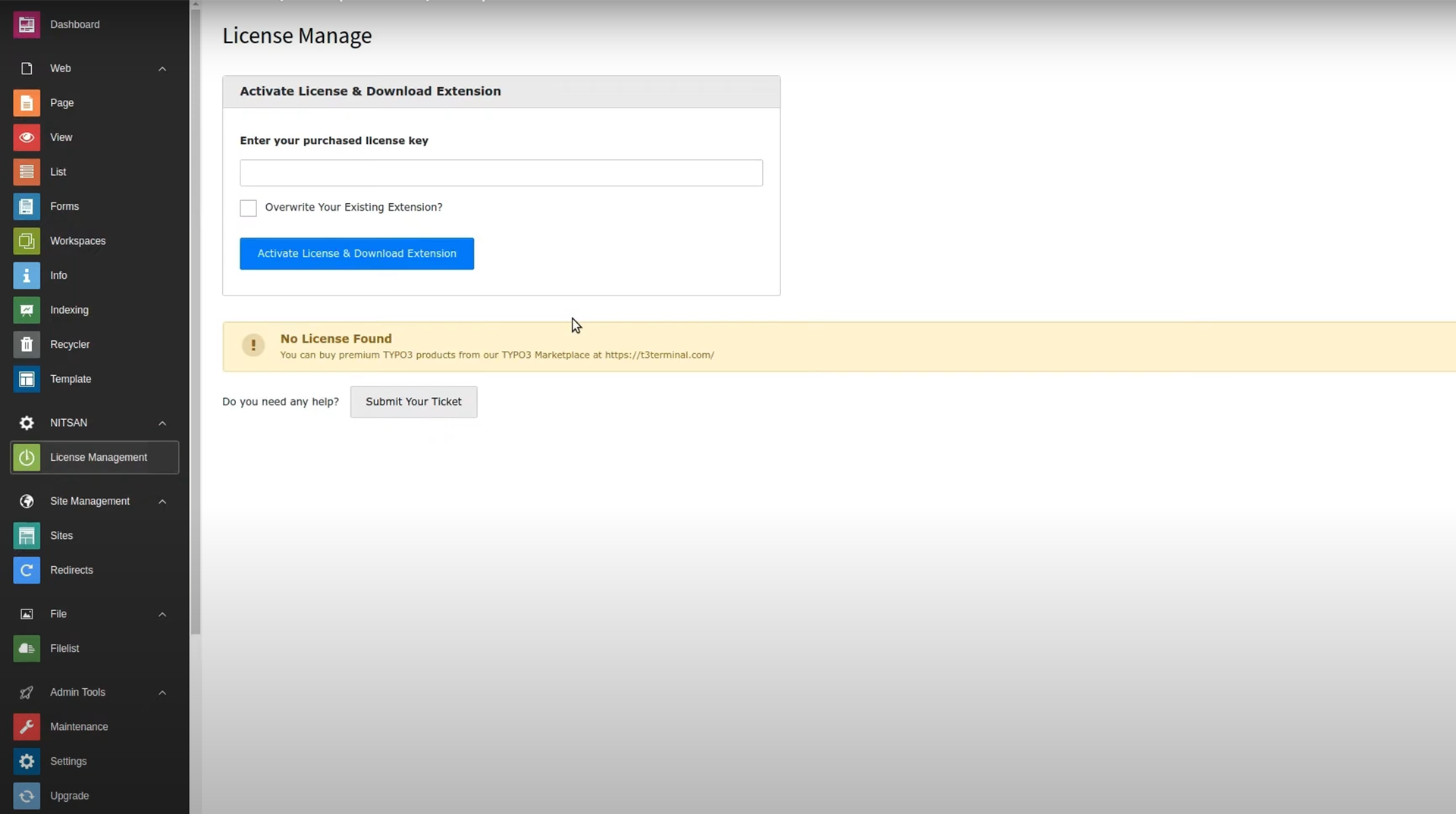Screen dimensions: 1456x814
Task: Open the Indexing module icon
Action: pyautogui.click(x=27, y=310)
